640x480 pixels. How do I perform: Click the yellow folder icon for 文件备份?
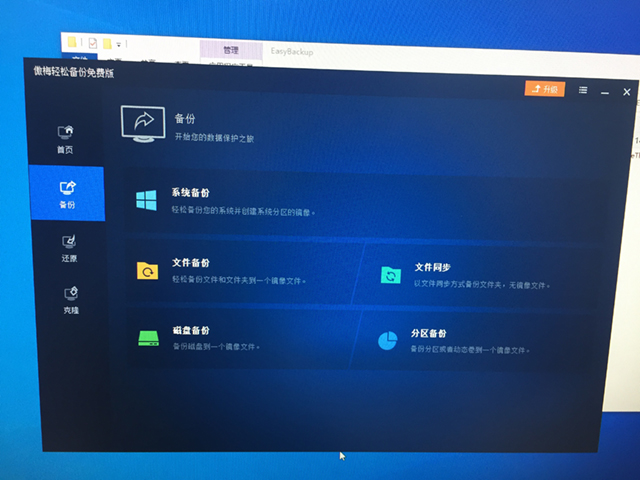click(147, 271)
